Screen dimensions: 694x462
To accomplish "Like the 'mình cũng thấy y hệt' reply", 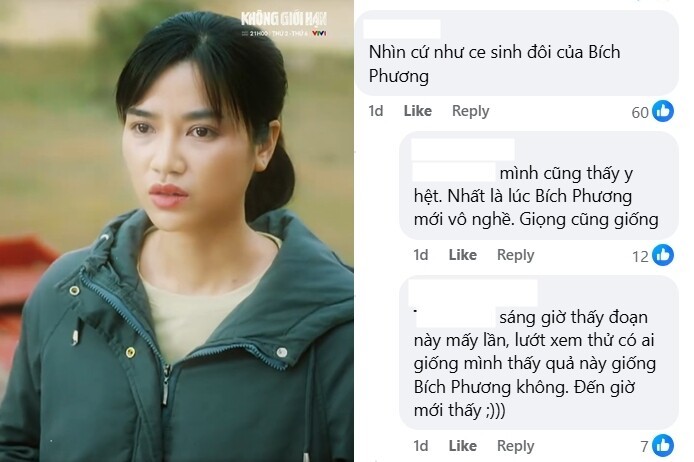I will click(x=463, y=255).
